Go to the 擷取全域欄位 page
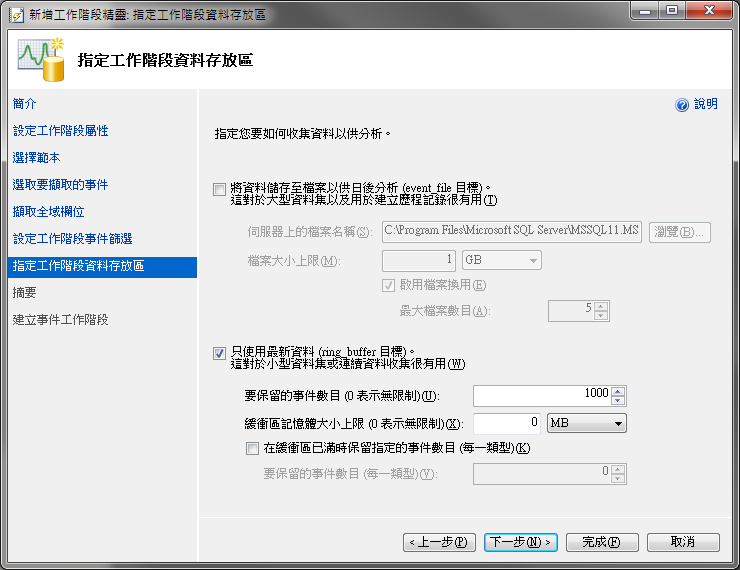Image resolution: width=740 pixels, height=570 pixels. click(x=49, y=212)
